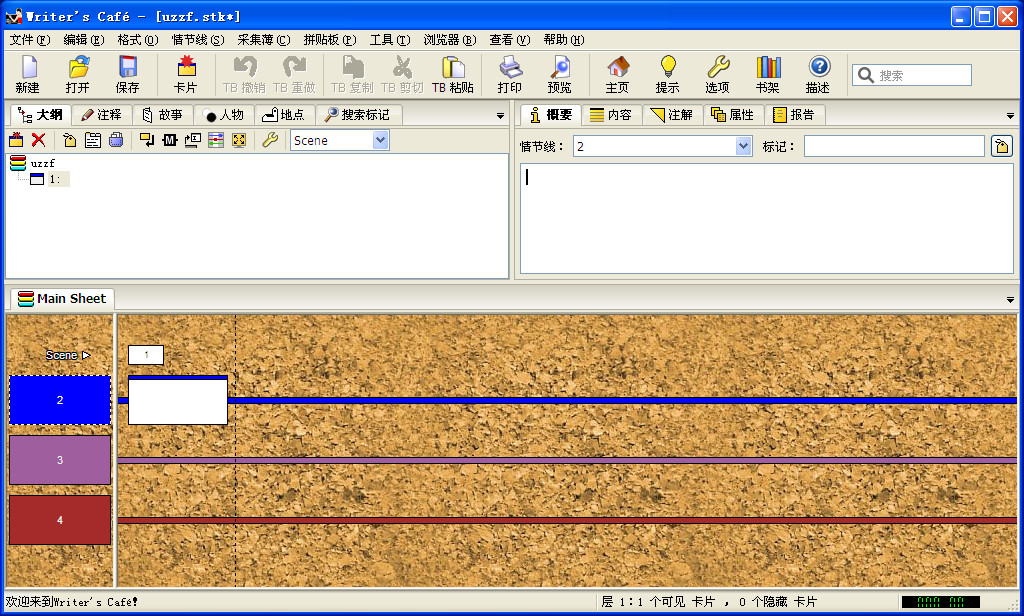
Task: Select the blue storyline 2 swatch
Action: [60, 400]
